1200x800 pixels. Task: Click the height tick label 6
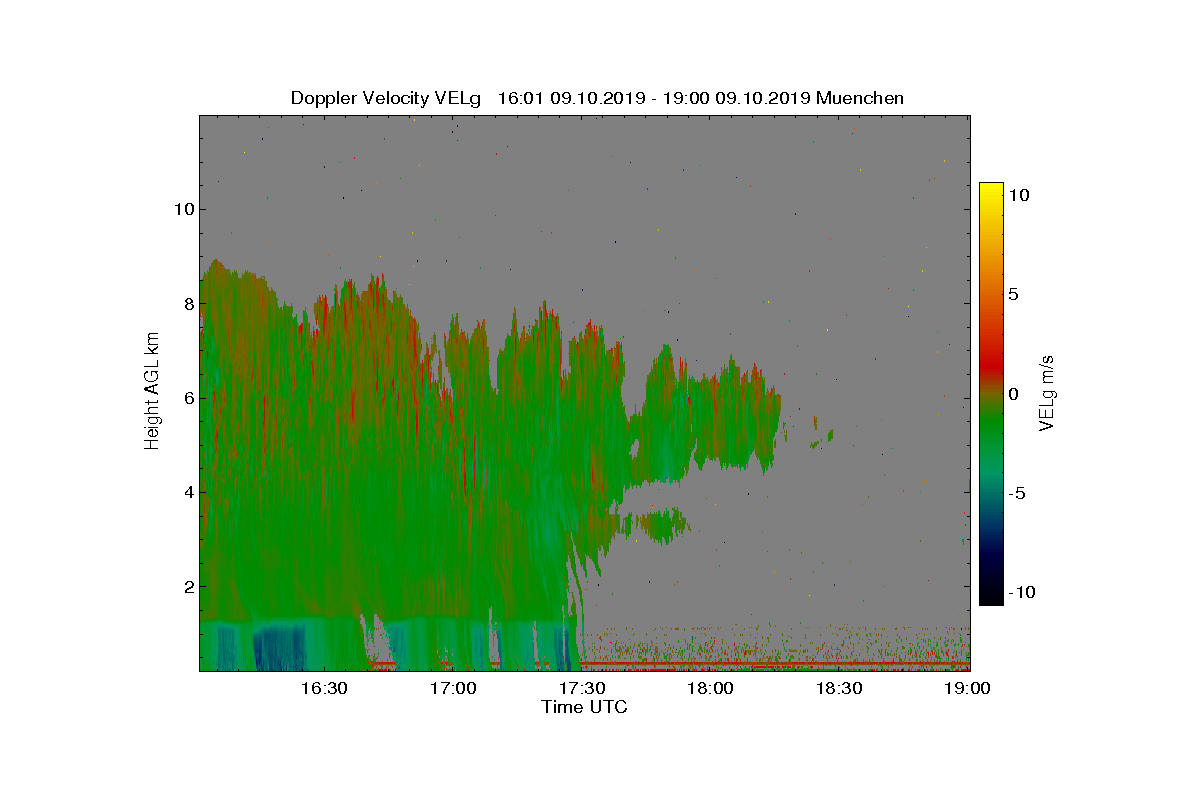[x=187, y=398]
